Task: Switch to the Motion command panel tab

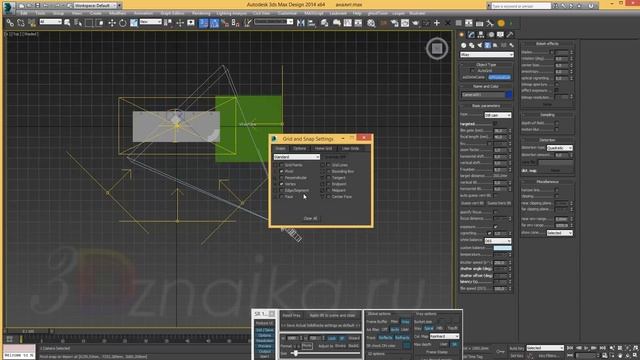Action: pyautogui.click(x=491, y=35)
